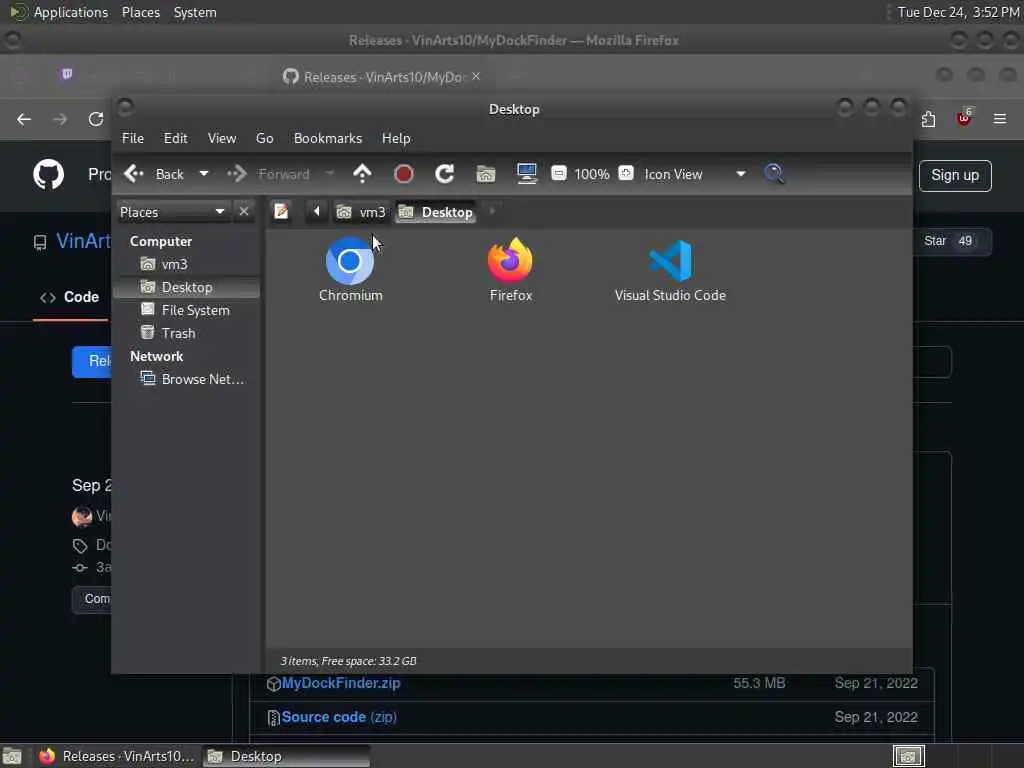Open the Code tab on GitHub
The image size is (1024, 768).
pyautogui.click(x=71, y=297)
